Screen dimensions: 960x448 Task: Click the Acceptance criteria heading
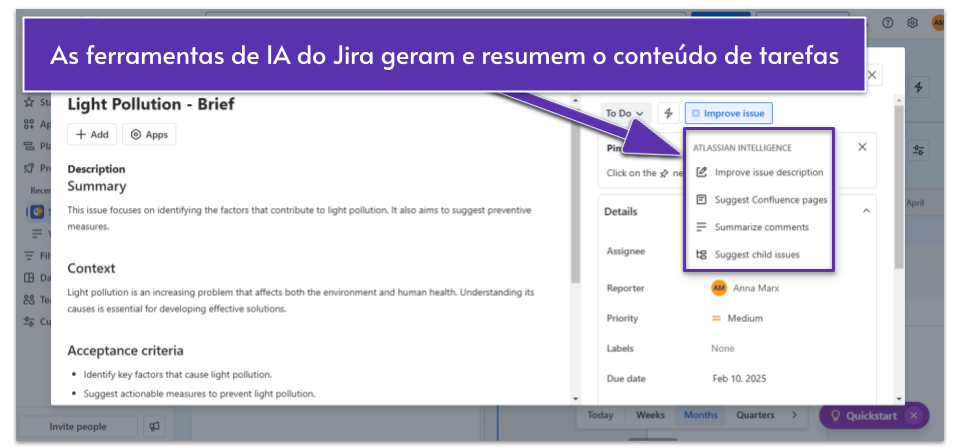tap(125, 351)
